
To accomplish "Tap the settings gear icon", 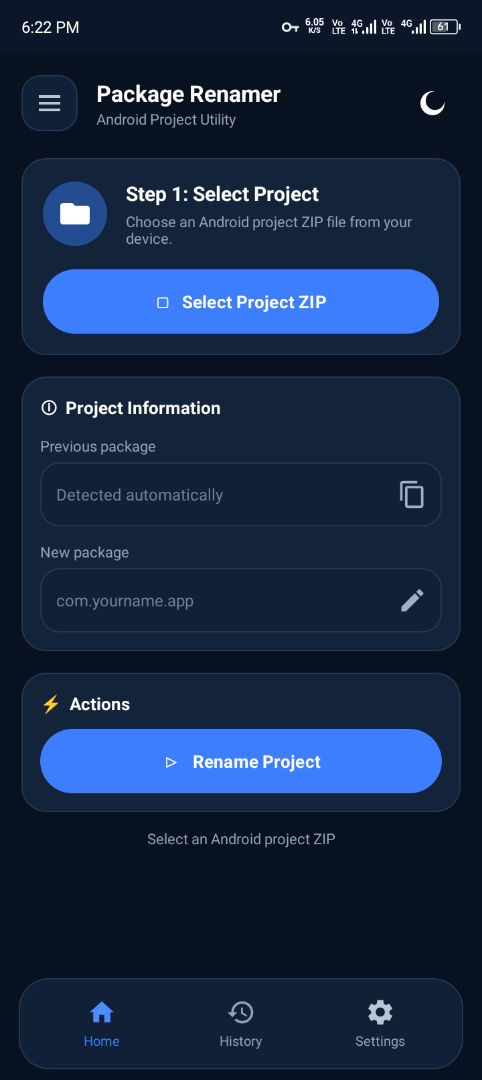I will click(x=380, y=1012).
